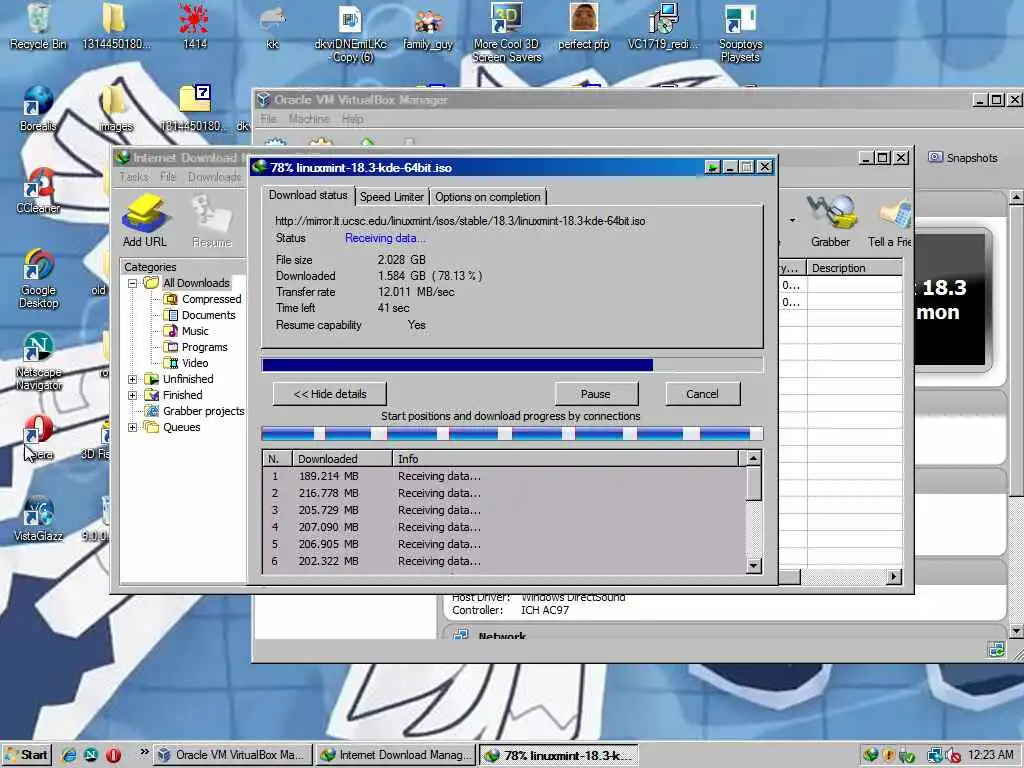Expand the Unfinished category

[133, 379]
